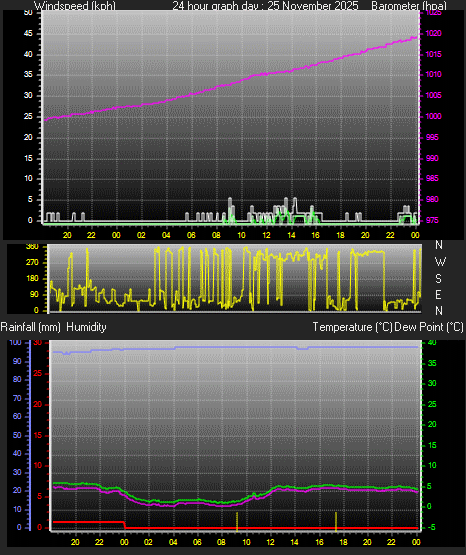Screen dimensions: 466x555
Task: Click the 100 value on the humidity axis
Action: point(16,342)
